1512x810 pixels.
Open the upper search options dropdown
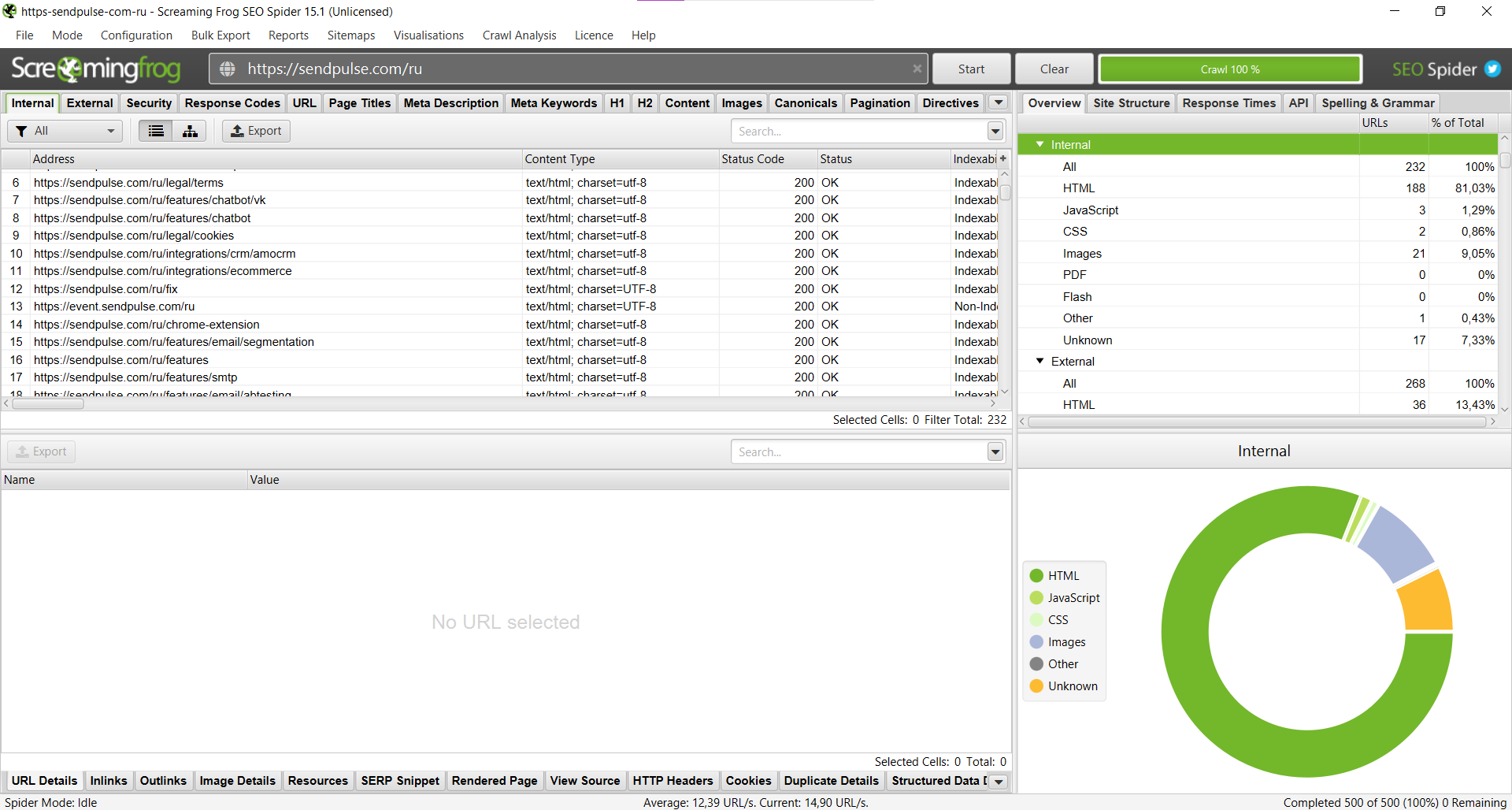[995, 132]
